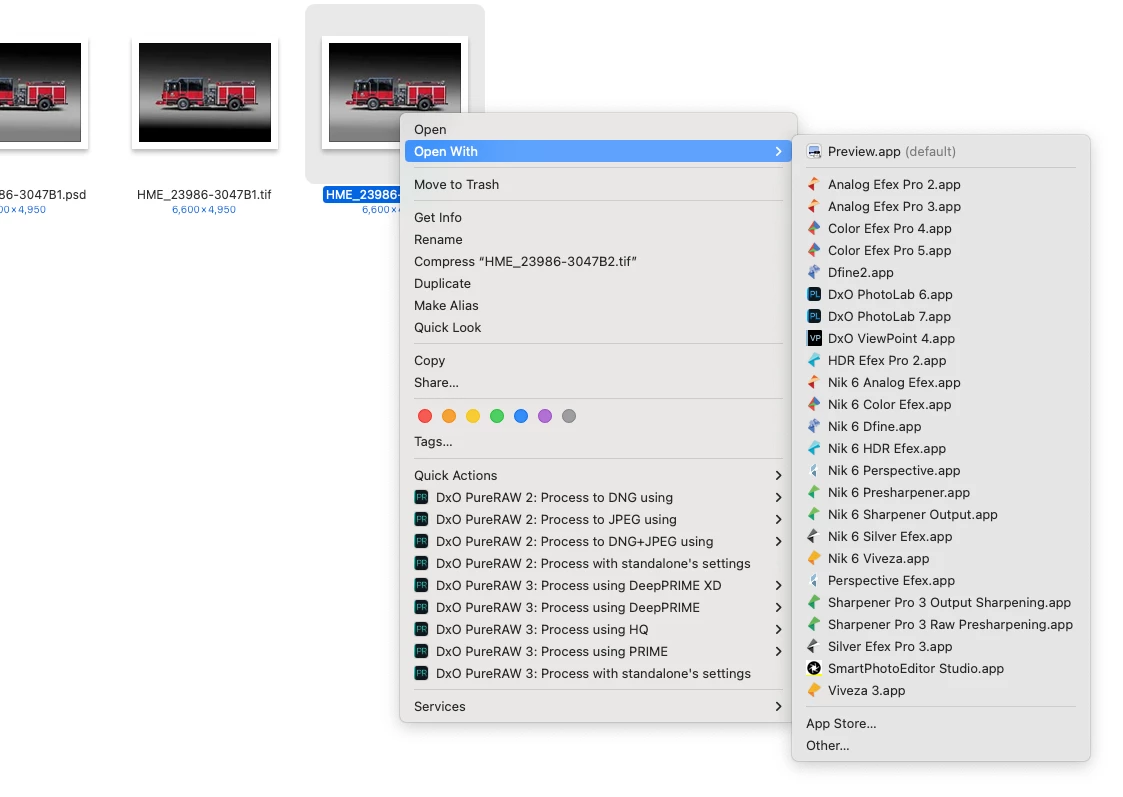1123x797 pixels.
Task: Select Copy menu item
Action: (x=598, y=360)
